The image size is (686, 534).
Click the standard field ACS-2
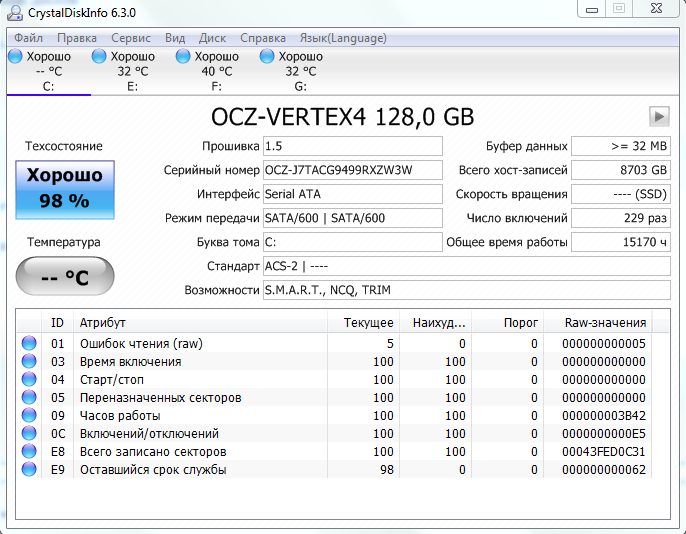467,266
